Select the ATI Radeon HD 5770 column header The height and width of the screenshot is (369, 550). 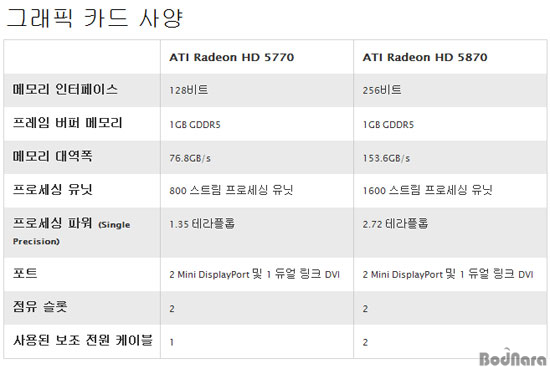232,57
